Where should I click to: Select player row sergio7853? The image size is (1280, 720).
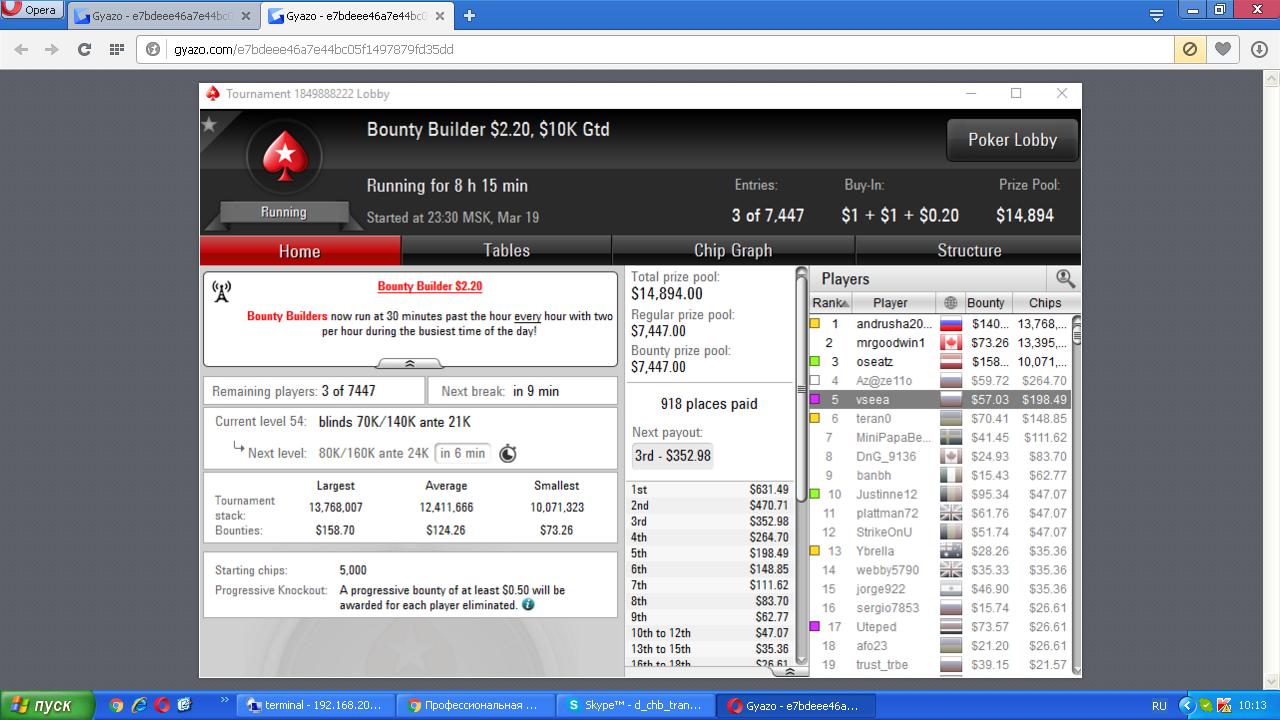tap(939, 608)
